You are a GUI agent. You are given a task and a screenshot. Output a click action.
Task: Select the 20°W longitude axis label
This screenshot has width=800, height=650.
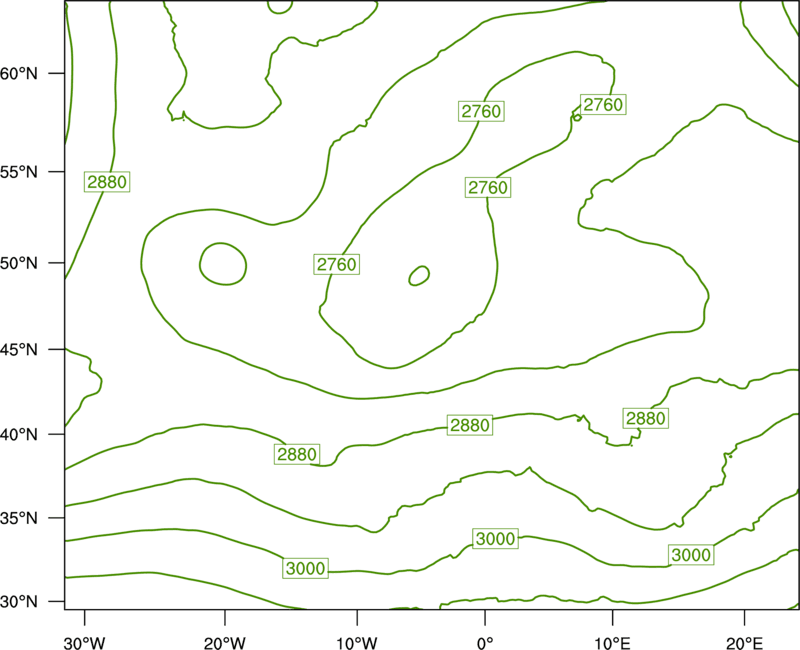click(x=224, y=642)
